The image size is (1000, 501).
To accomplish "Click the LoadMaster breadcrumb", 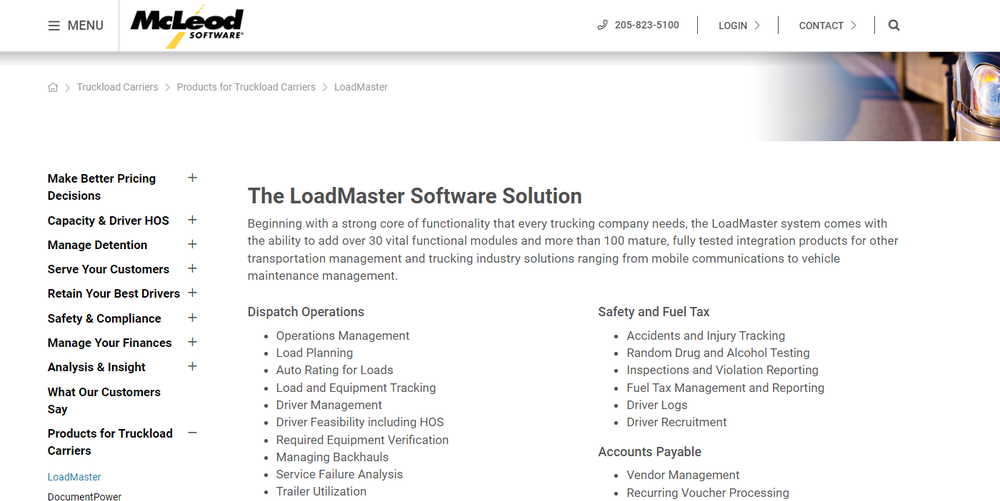I will pyautogui.click(x=361, y=87).
